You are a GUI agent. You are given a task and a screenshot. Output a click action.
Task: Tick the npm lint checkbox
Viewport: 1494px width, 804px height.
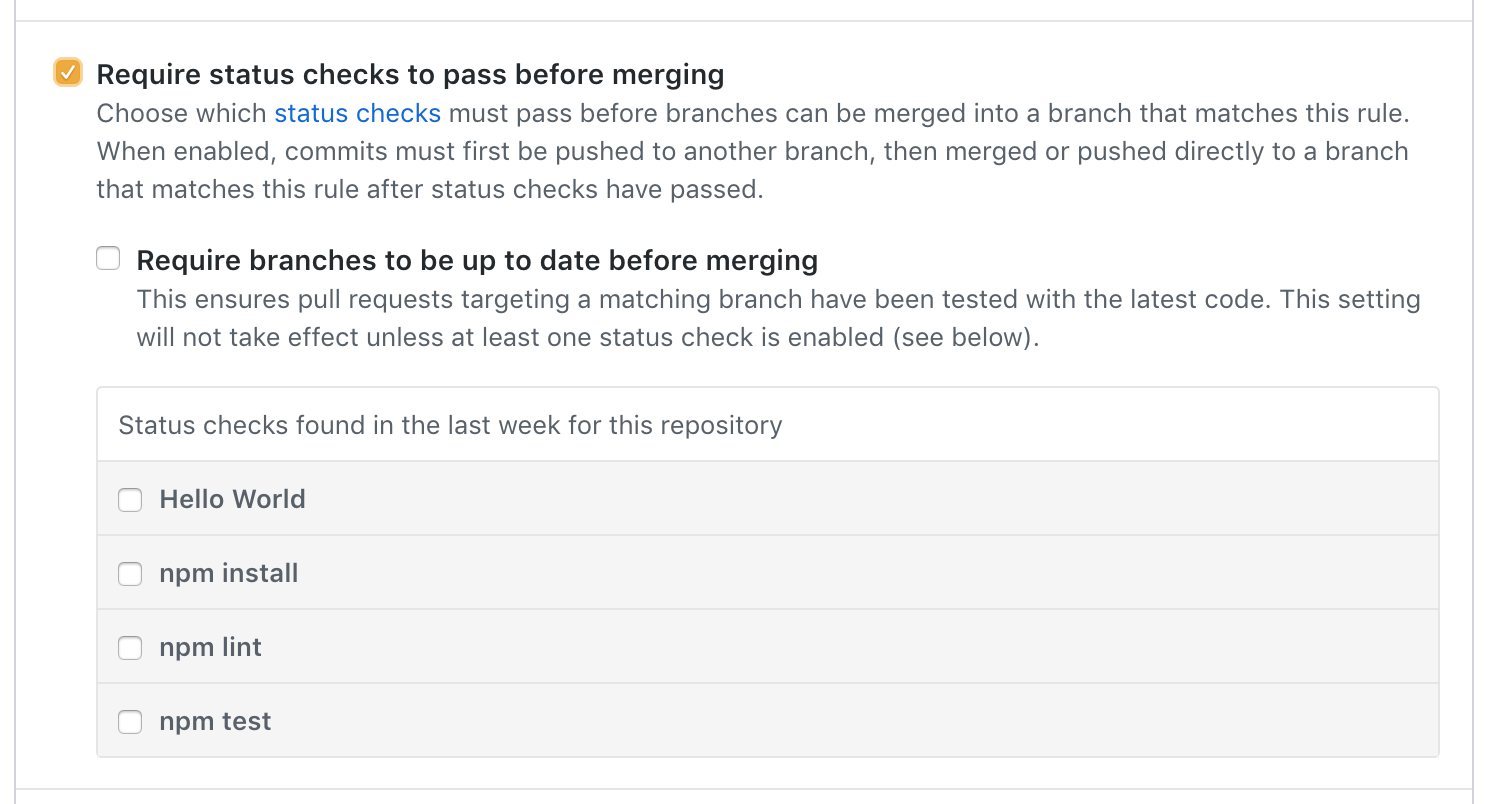pos(130,647)
